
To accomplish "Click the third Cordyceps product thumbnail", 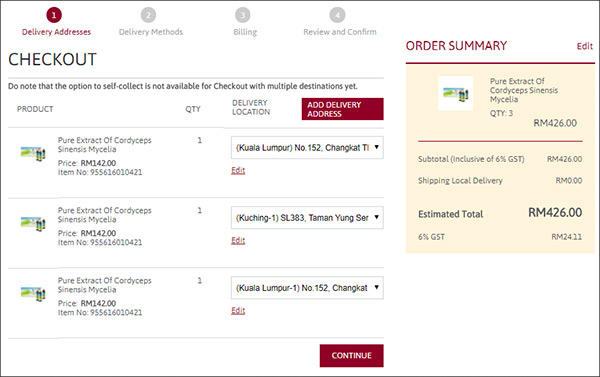I will pyautogui.click(x=33, y=294).
